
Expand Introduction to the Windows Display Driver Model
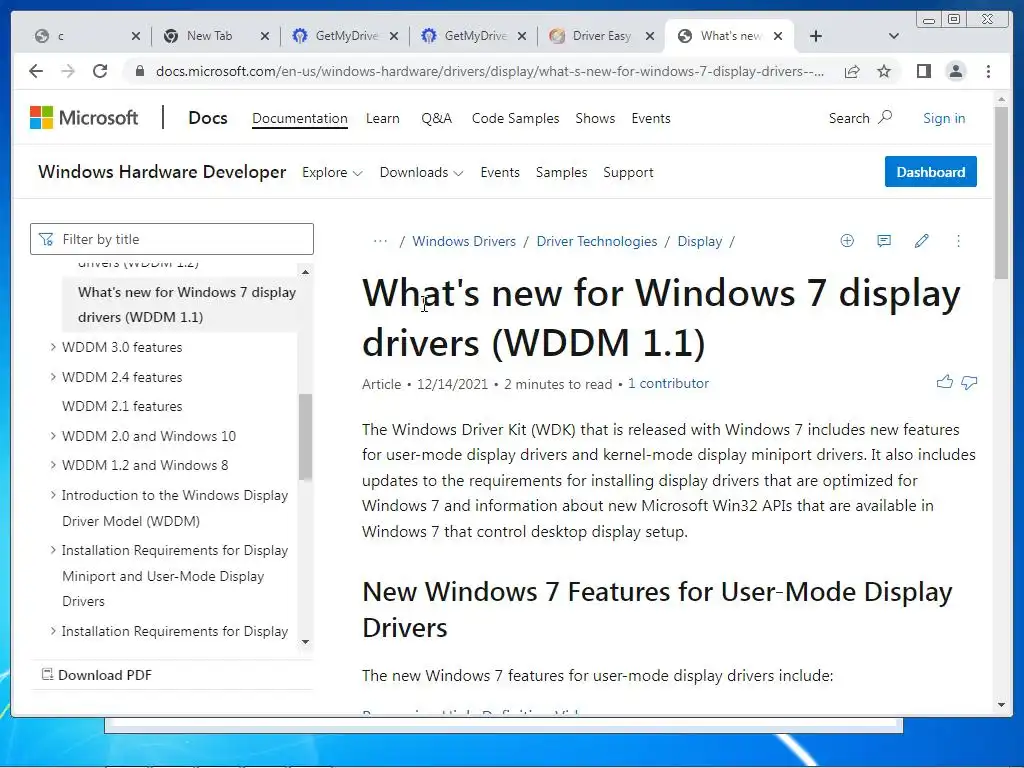point(53,495)
